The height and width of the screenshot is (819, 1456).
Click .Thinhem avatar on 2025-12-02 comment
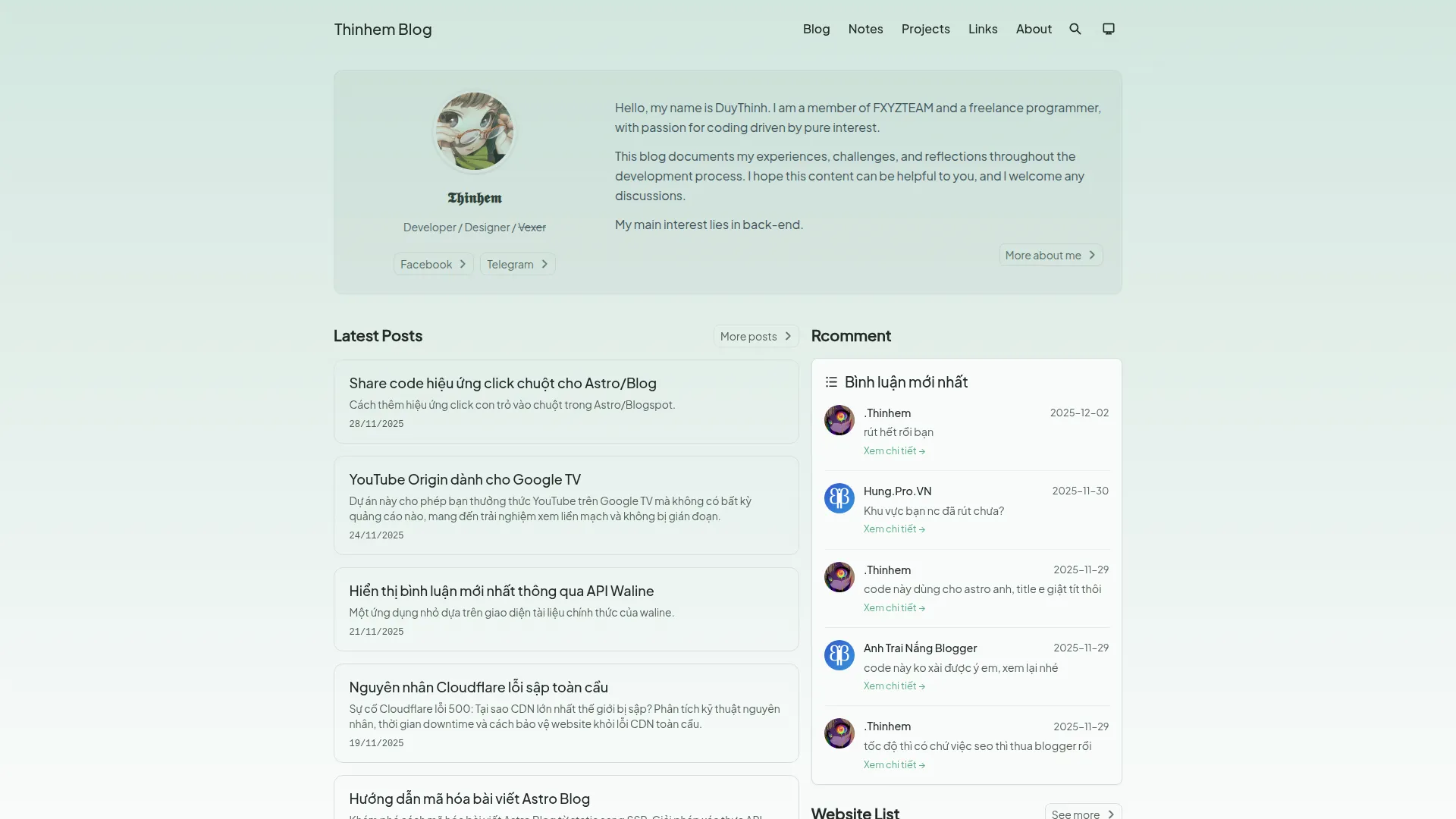839,420
